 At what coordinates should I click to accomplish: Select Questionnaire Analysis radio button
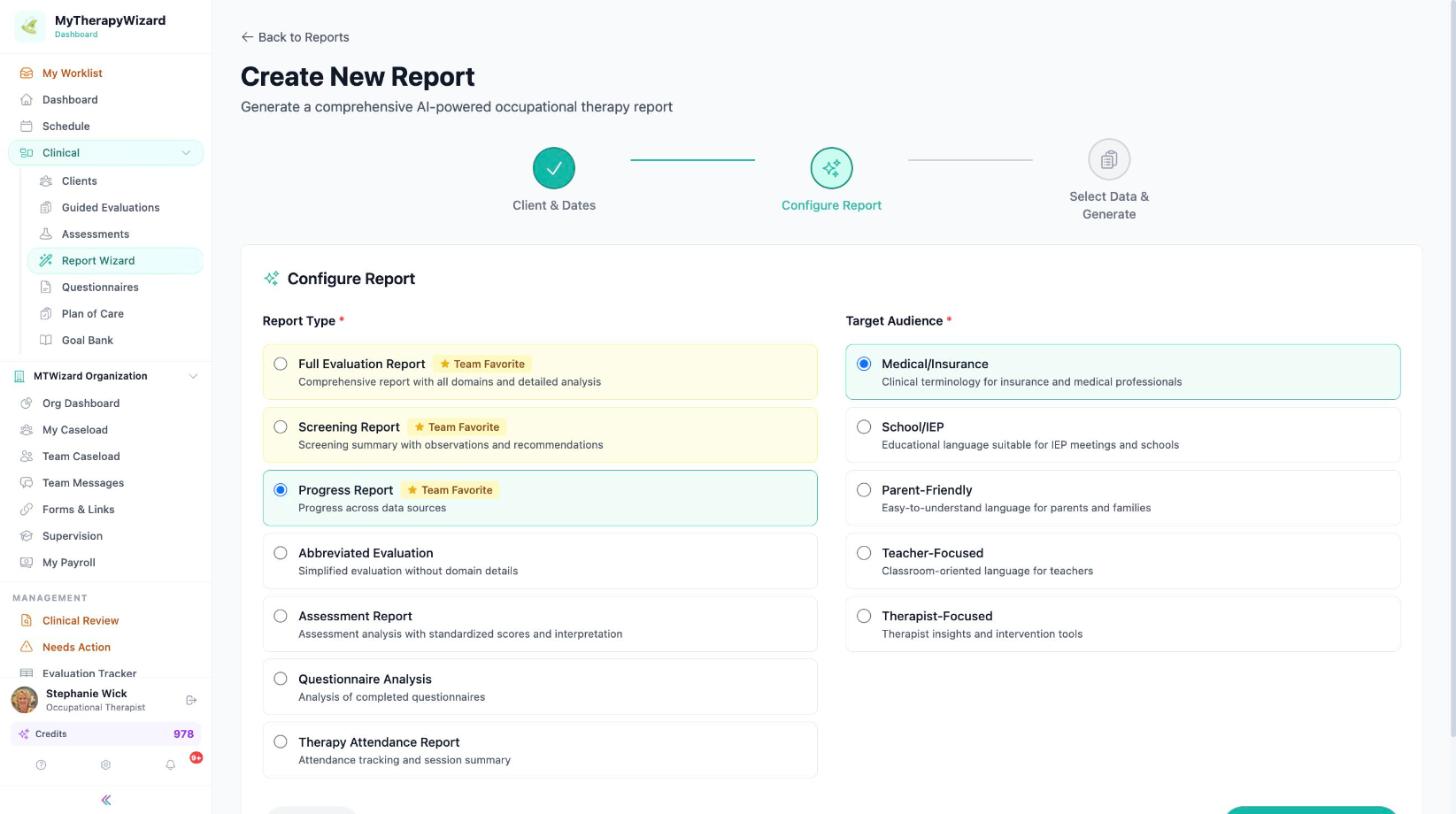click(x=281, y=679)
